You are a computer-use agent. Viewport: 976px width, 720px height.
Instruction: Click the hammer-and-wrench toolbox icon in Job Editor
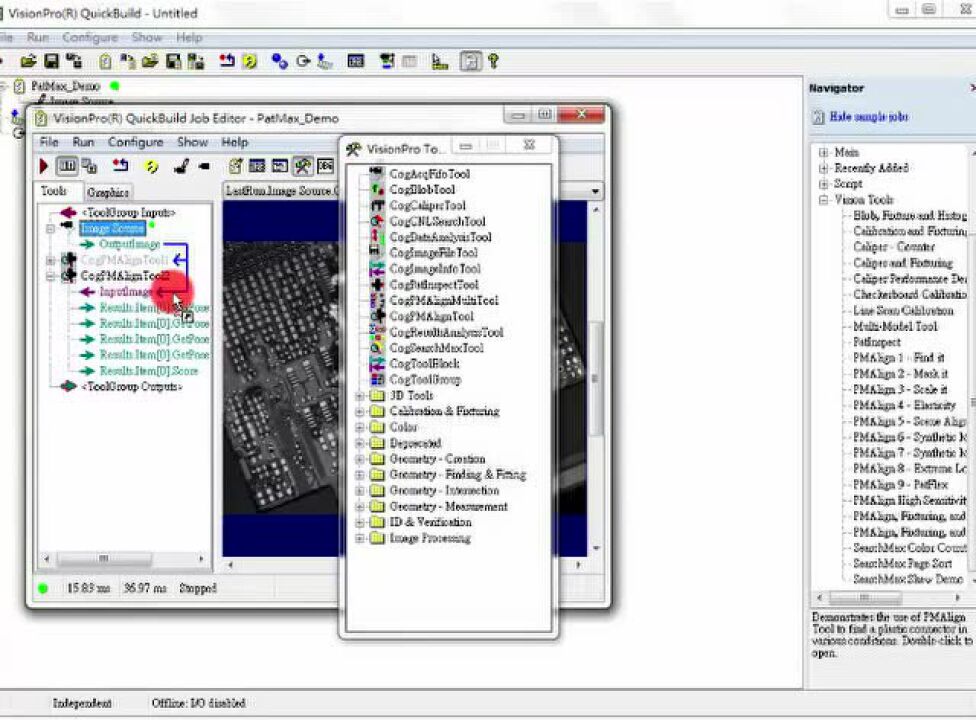click(303, 166)
